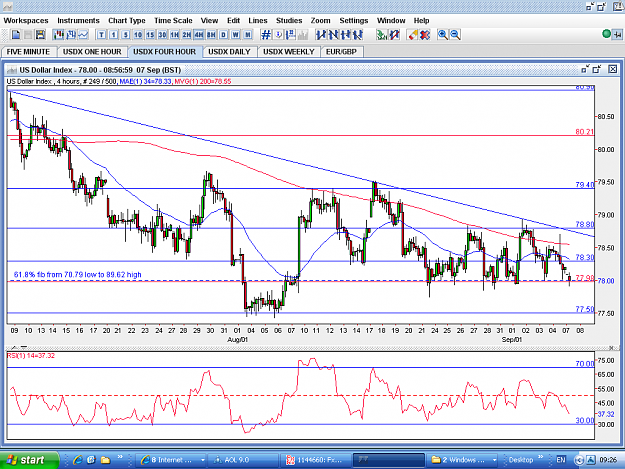625x469 pixels.
Task: Open the Chart Type menu
Action: (127, 20)
